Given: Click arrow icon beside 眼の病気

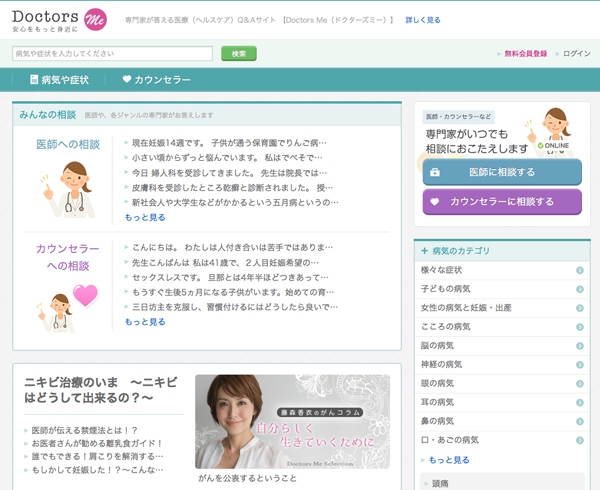Looking at the screenshot, I should [x=580, y=383].
